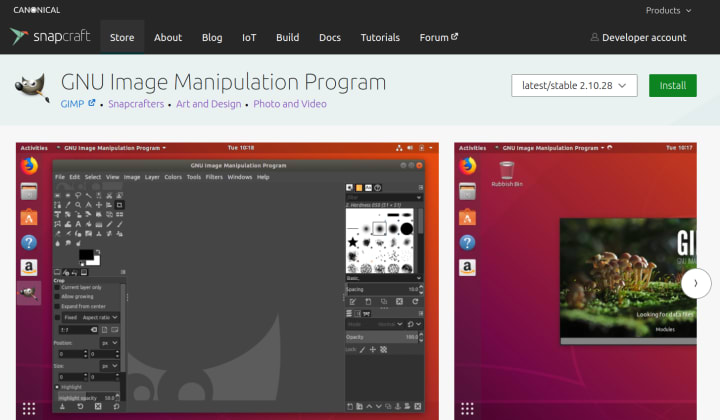This screenshot has height=420, width=720.
Task: Toggle the Highlight option in Crop options
Action: [57, 387]
